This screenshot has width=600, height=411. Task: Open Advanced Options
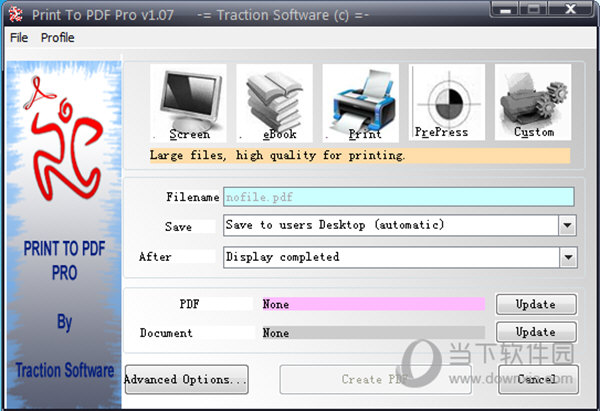point(186,380)
